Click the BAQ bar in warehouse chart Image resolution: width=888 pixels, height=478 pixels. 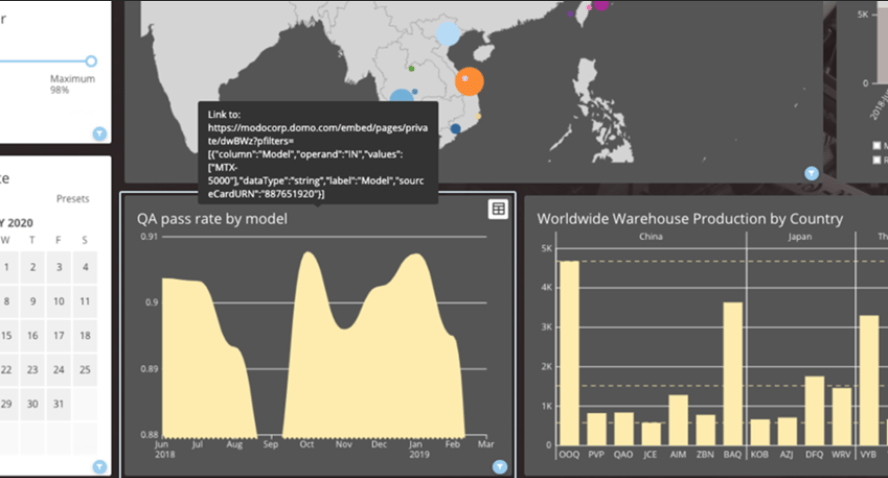click(733, 374)
